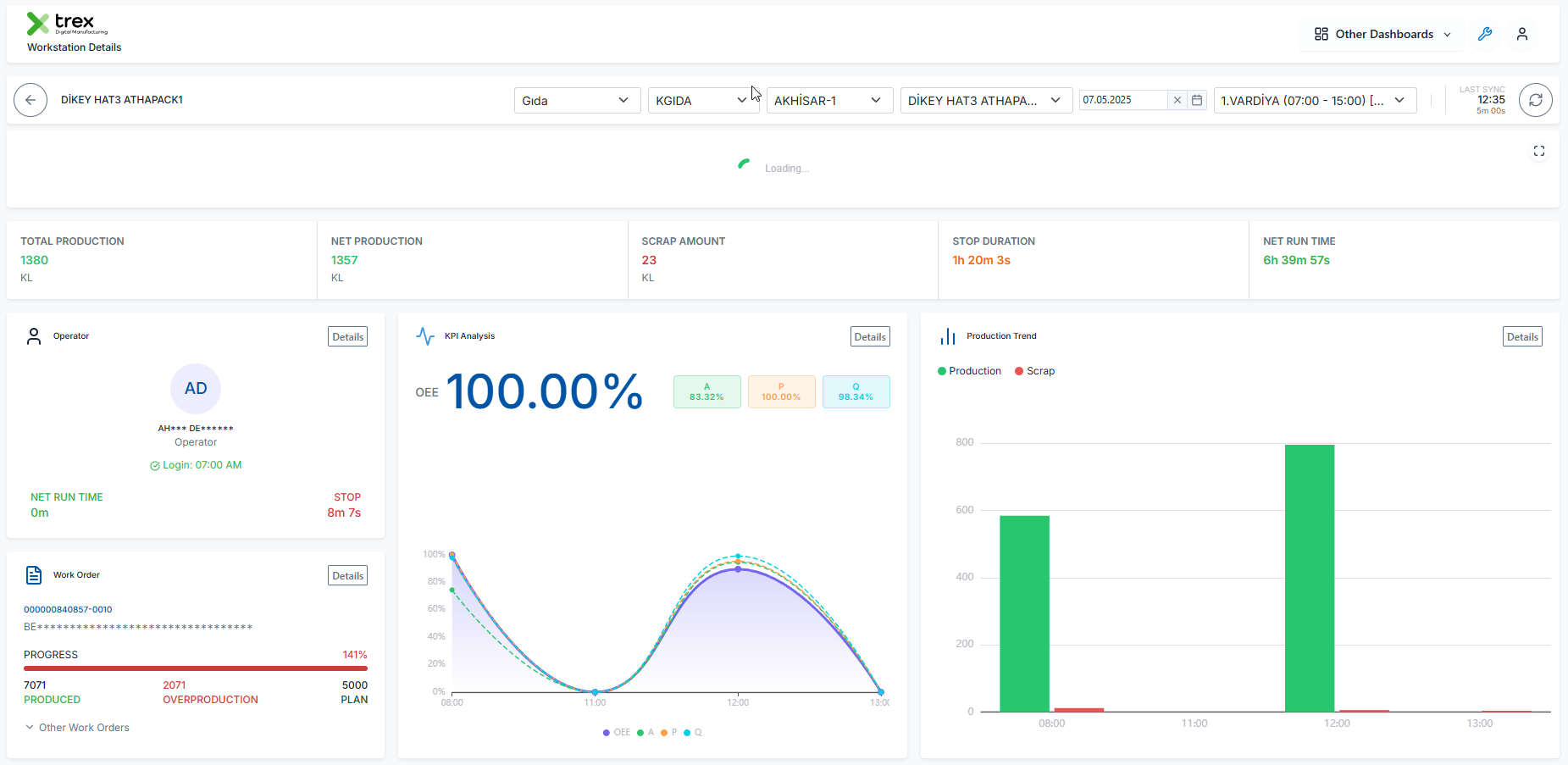Click LAST SYNC 12:35 time

coord(1491,100)
